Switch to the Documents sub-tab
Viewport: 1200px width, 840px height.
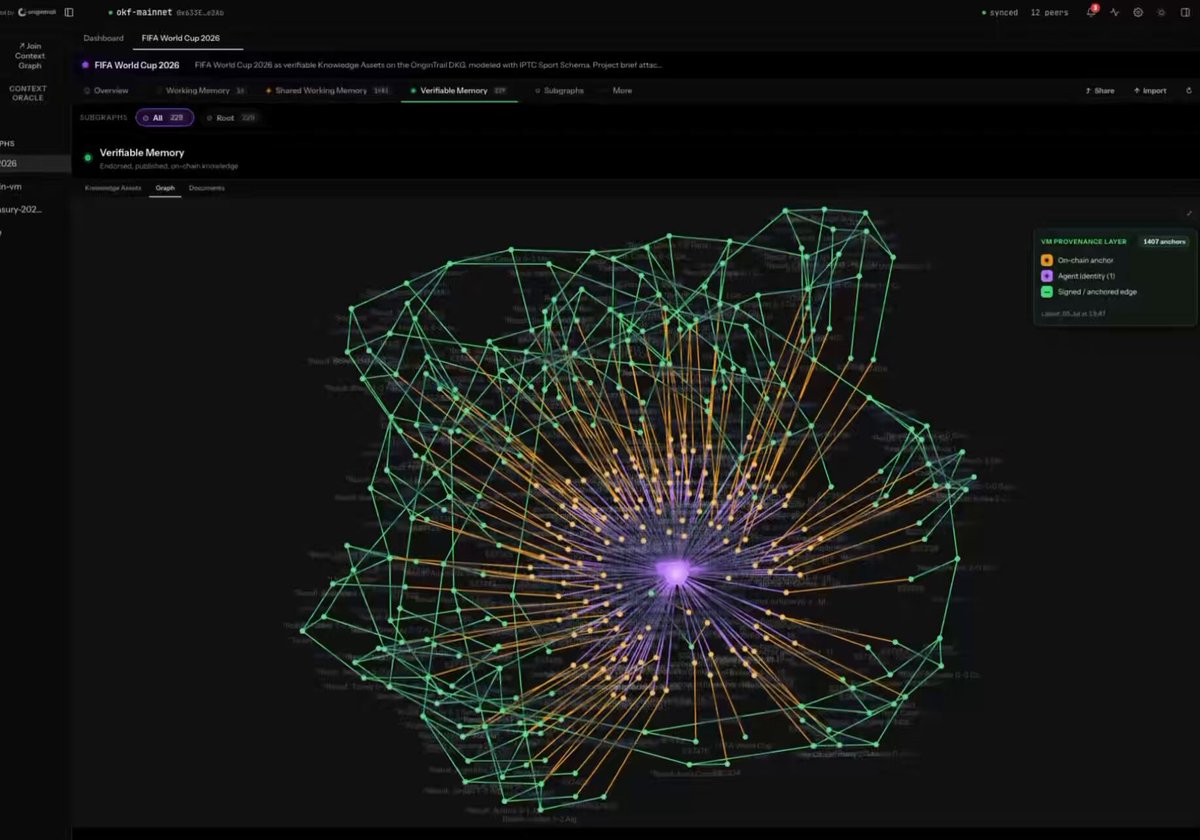pyautogui.click(x=207, y=188)
